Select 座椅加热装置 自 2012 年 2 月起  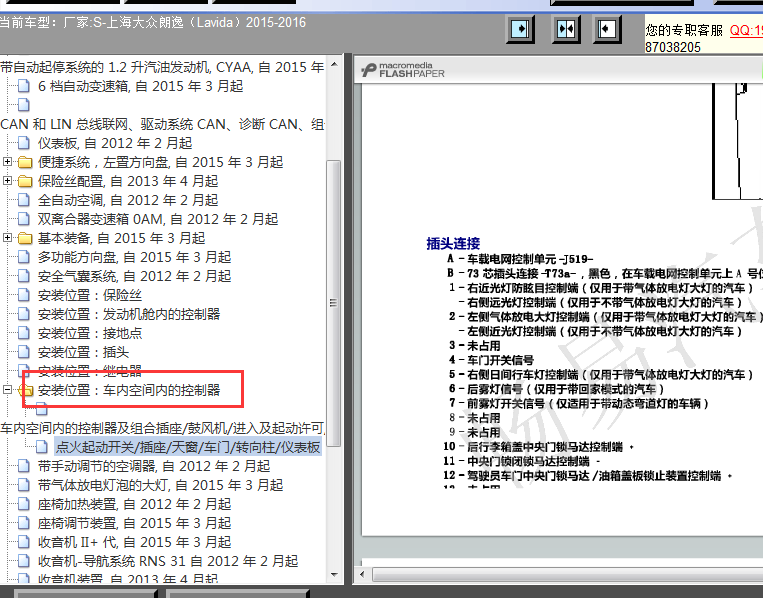(134, 504)
